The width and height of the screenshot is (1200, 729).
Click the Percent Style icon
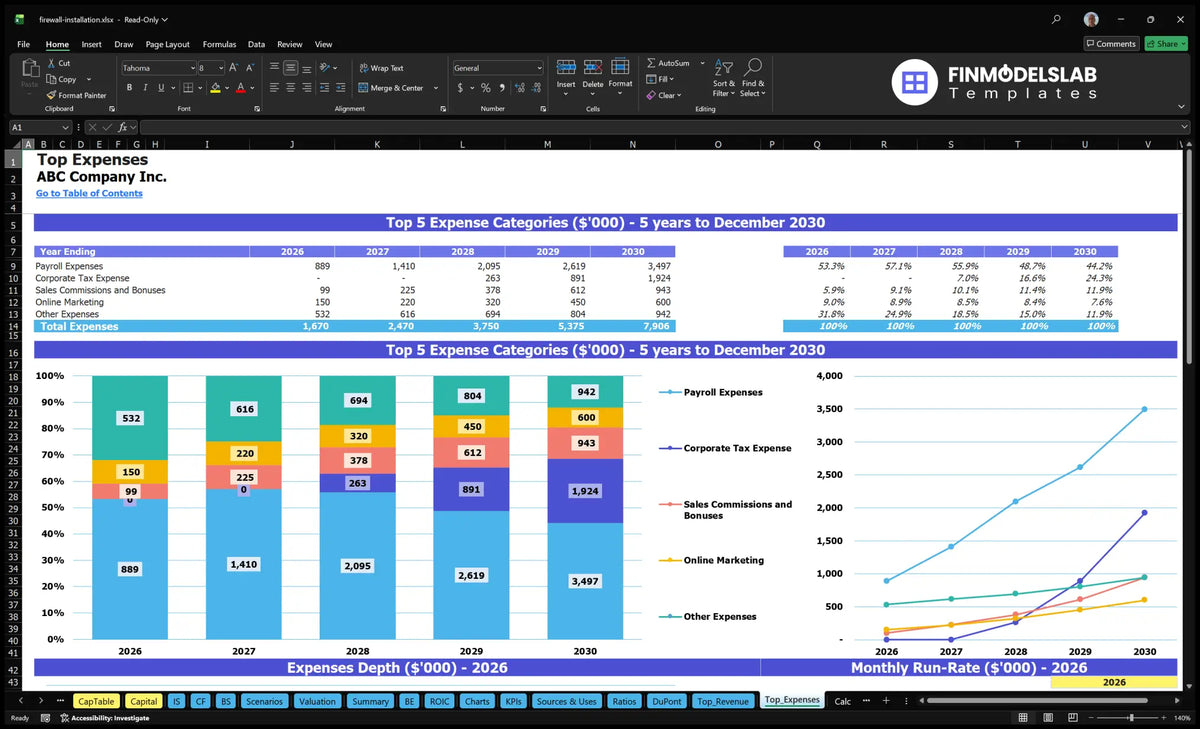click(x=487, y=88)
